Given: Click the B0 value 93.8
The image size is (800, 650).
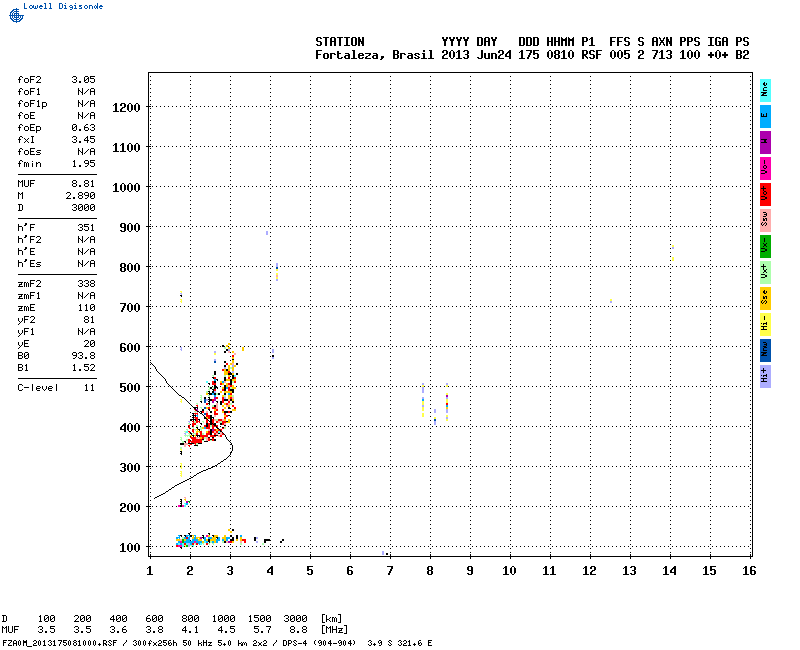Looking at the screenshot, I should 83,356.
